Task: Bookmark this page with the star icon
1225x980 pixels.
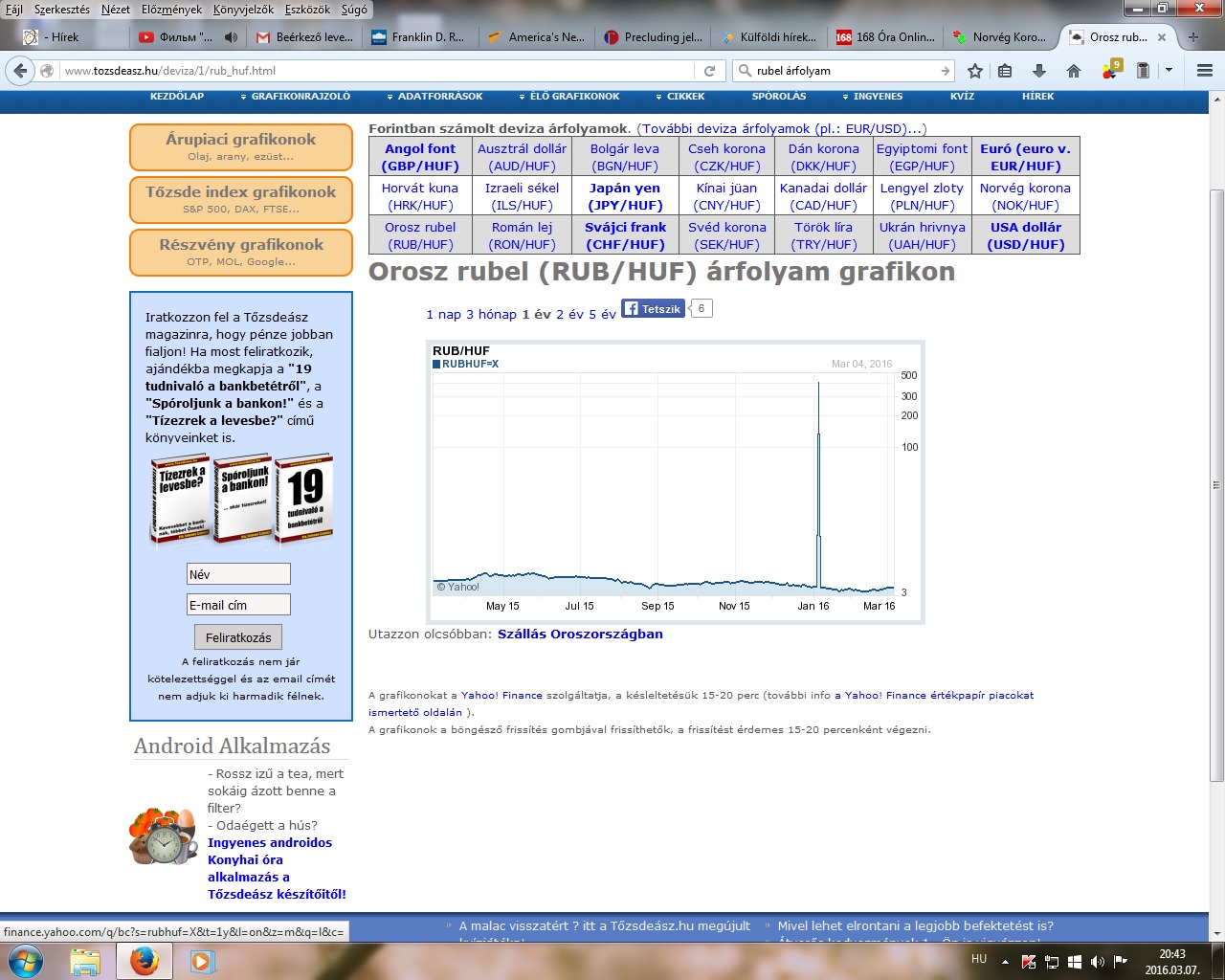Action: pos(975,71)
